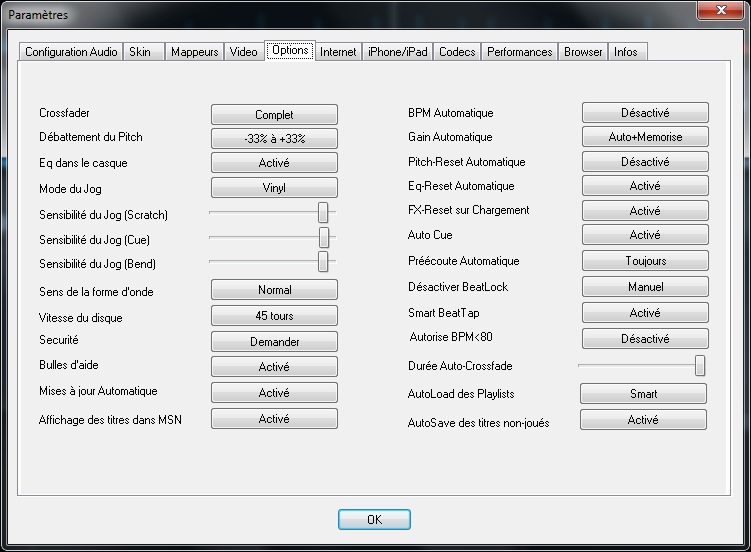The width and height of the screenshot is (751, 552).
Task: Disable Auto Cue option
Action: click(x=645, y=235)
